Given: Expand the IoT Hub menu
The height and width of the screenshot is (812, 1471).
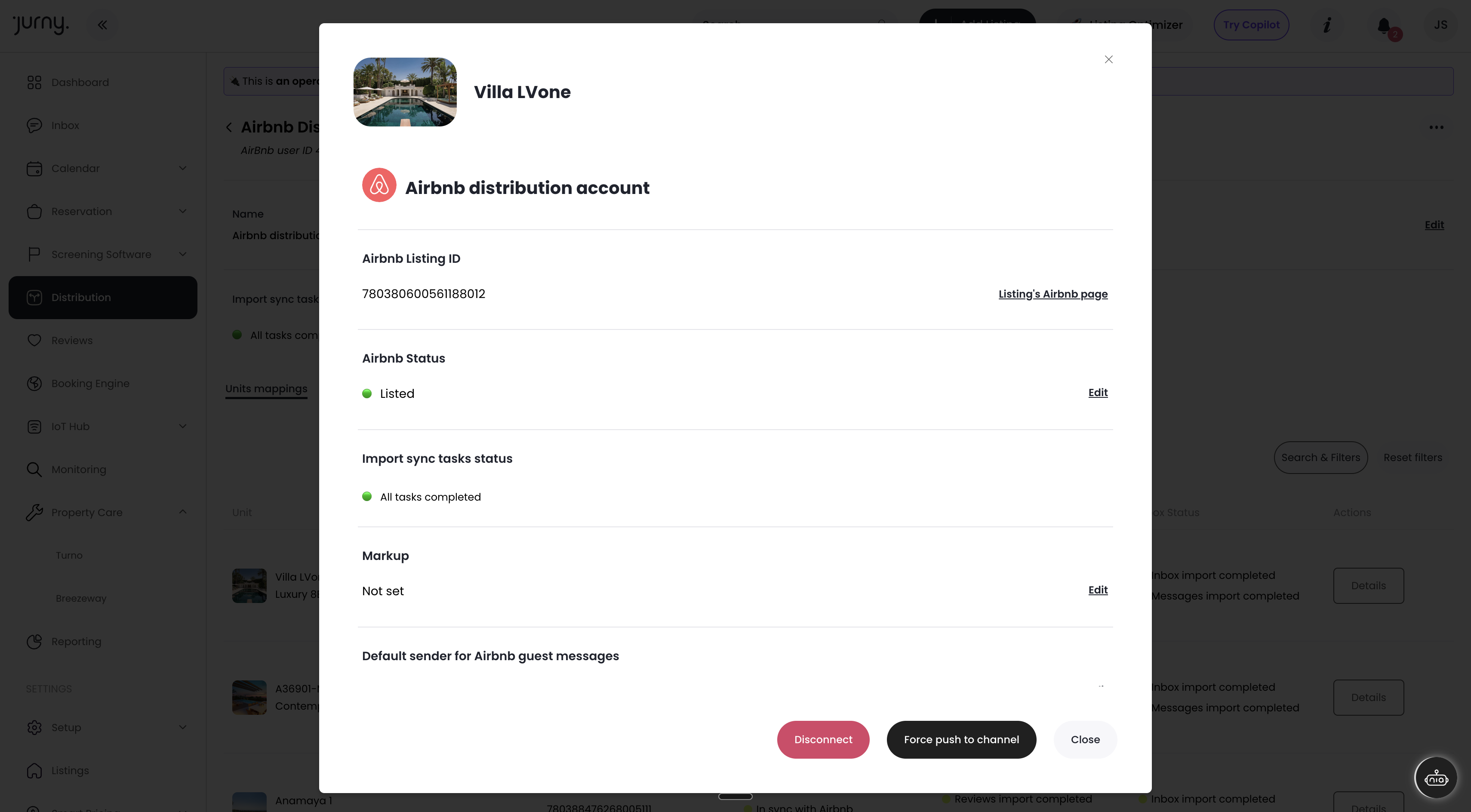Looking at the screenshot, I should [182, 427].
